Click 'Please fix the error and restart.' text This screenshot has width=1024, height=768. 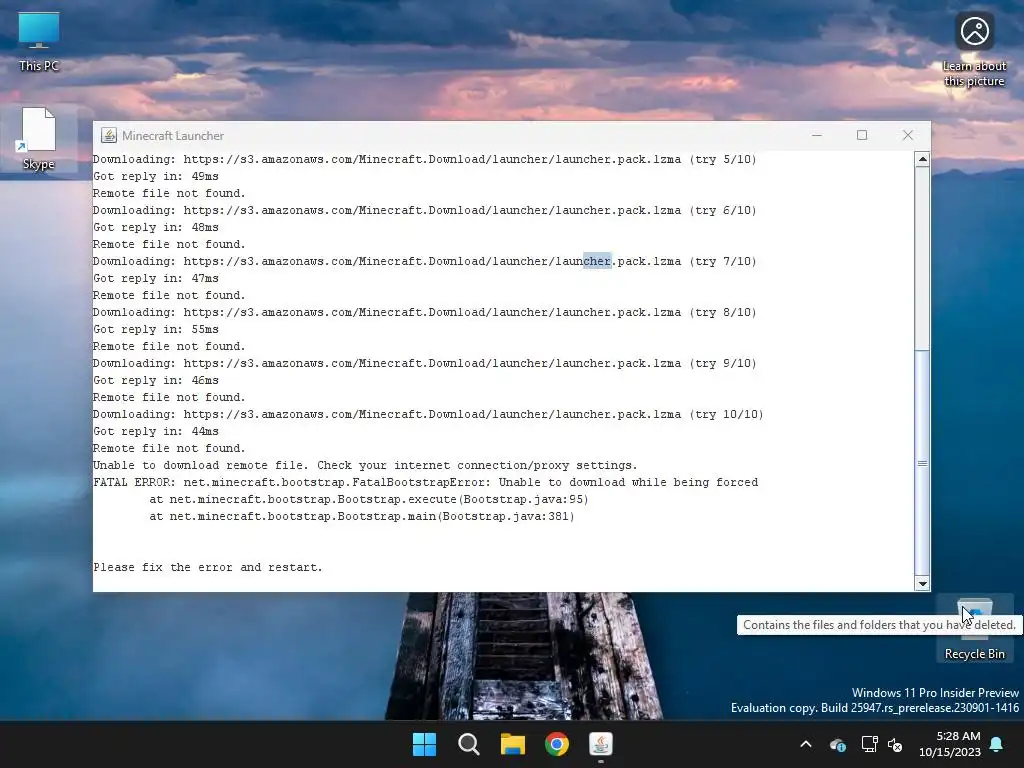(x=208, y=568)
